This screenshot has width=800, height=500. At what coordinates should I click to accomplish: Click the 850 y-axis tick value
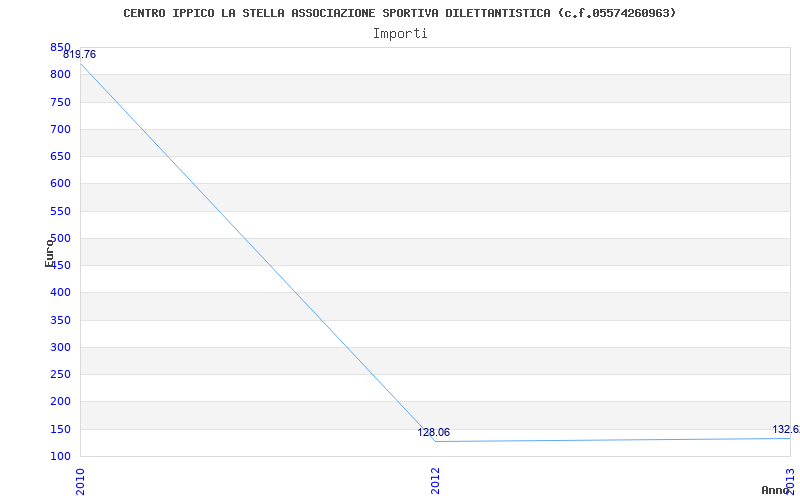point(60,47)
